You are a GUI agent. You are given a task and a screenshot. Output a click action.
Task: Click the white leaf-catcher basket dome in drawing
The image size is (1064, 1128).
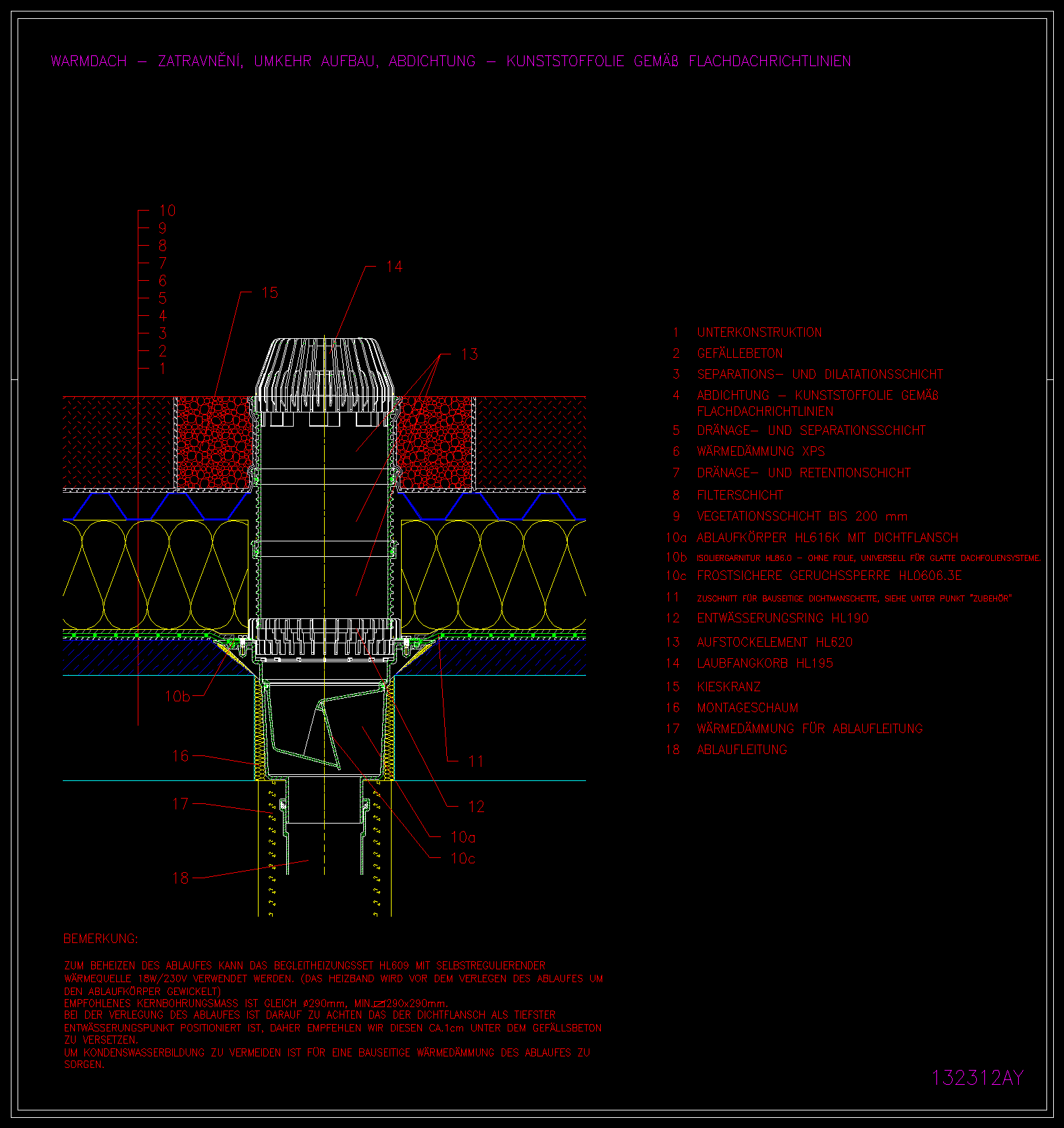click(x=324, y=375)
